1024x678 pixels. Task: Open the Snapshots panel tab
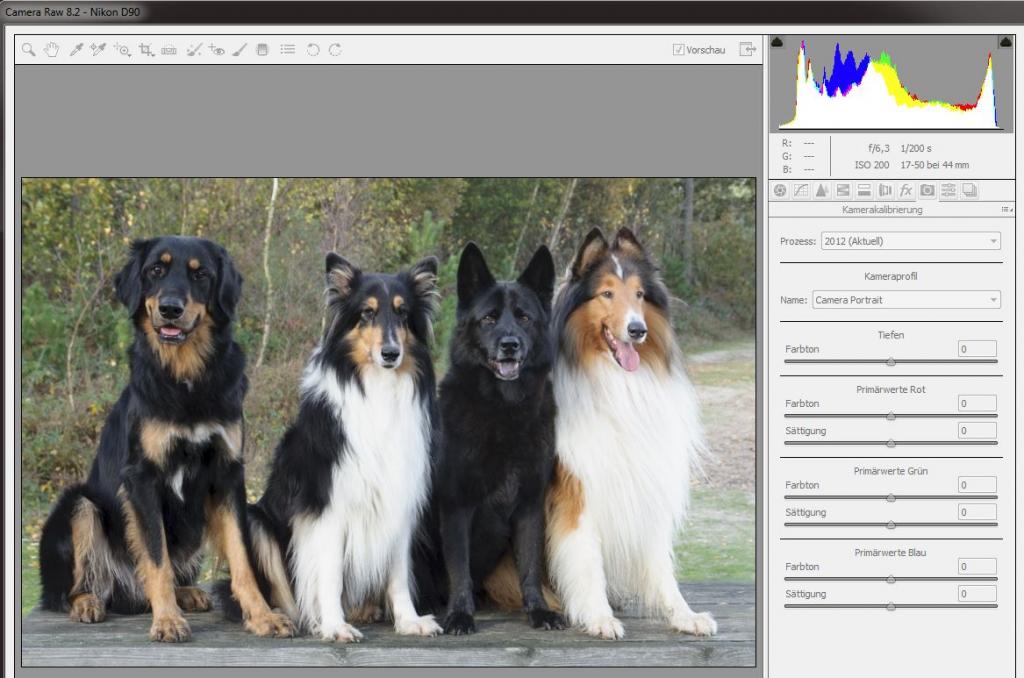point(970,190)
